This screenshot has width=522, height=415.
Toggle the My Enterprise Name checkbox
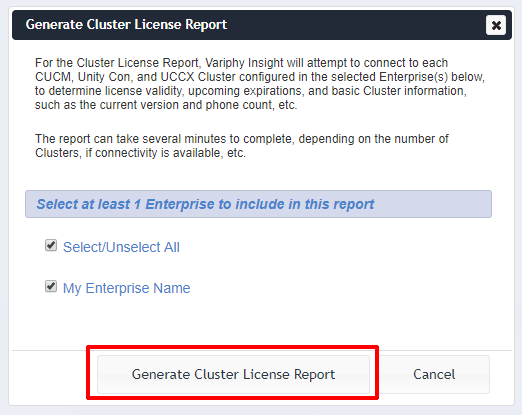[51, 286]
